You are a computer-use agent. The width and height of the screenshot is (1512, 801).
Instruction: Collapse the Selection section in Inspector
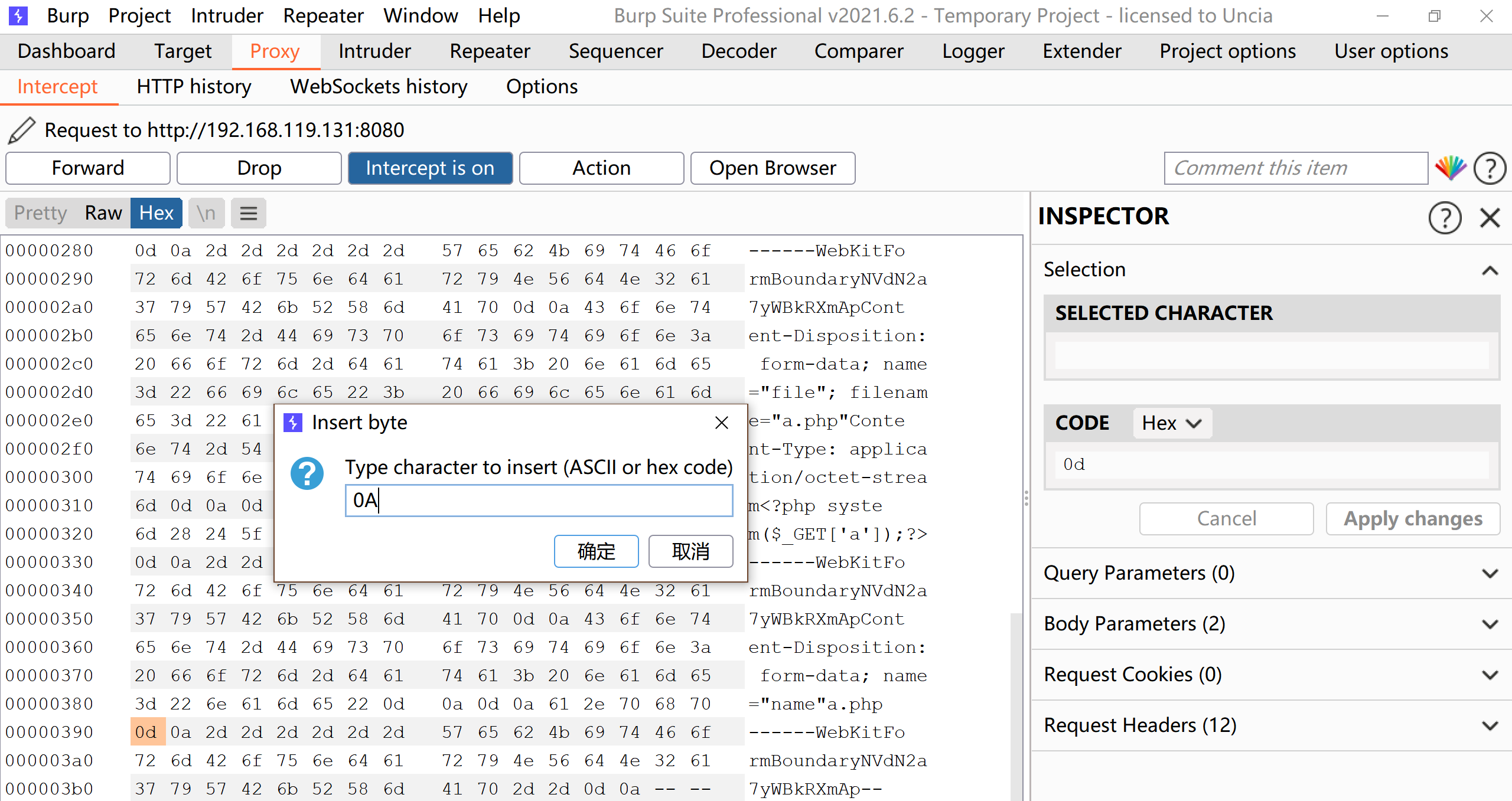tap(1491, 270)
